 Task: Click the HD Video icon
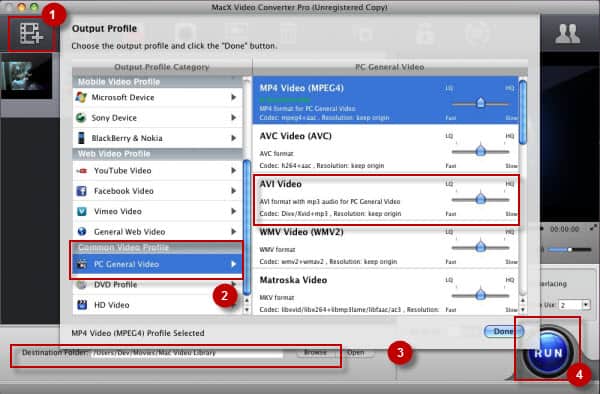tap(82, 305)
